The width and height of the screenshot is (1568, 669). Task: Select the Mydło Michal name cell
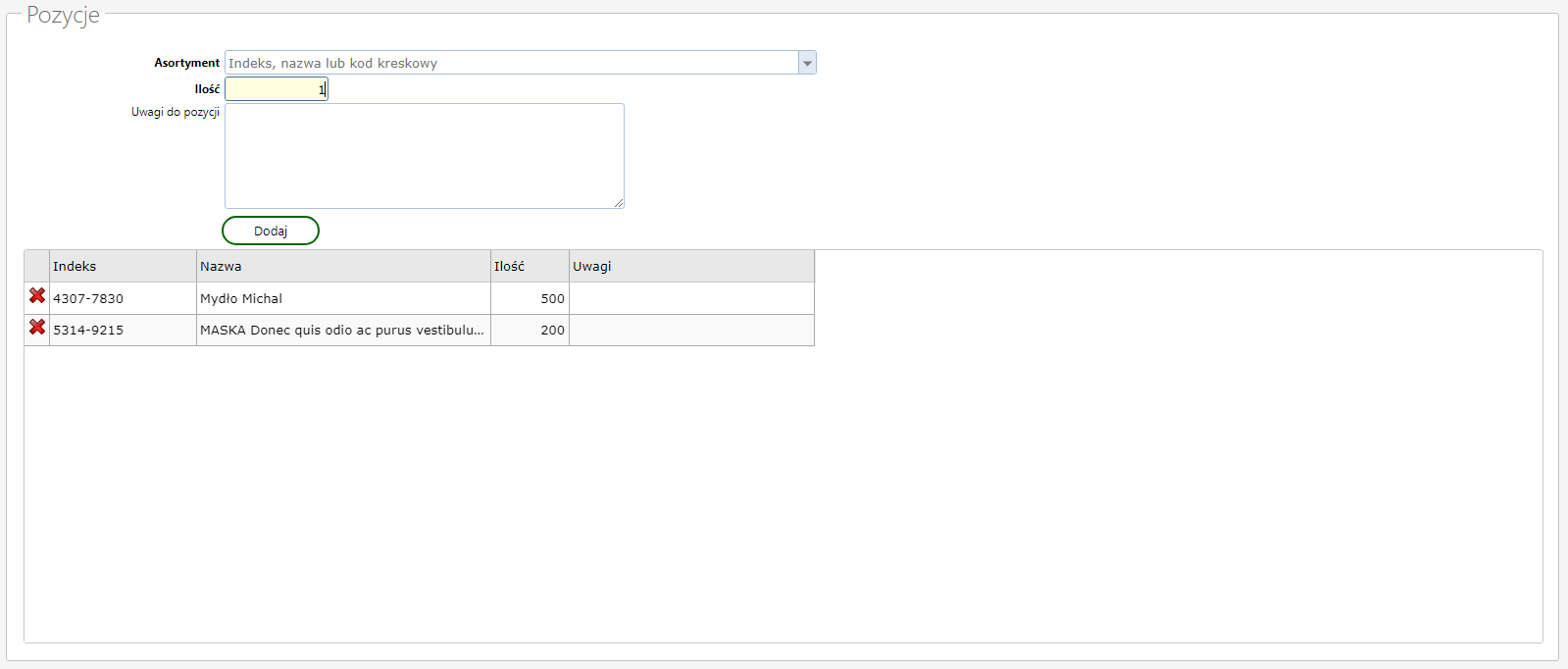[343, 298]
